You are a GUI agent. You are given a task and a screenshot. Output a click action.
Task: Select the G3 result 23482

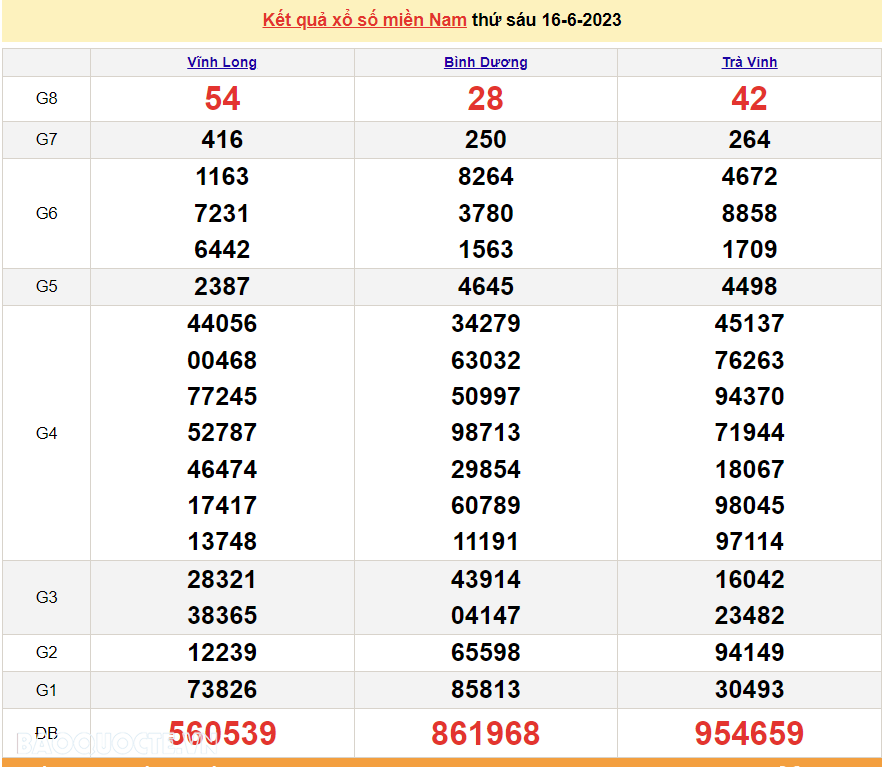click(x=749, y=616)
